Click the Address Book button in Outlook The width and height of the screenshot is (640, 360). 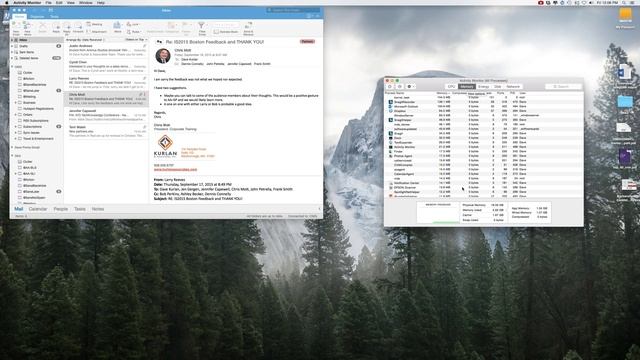pyautogui.click(x=226, y=31)
